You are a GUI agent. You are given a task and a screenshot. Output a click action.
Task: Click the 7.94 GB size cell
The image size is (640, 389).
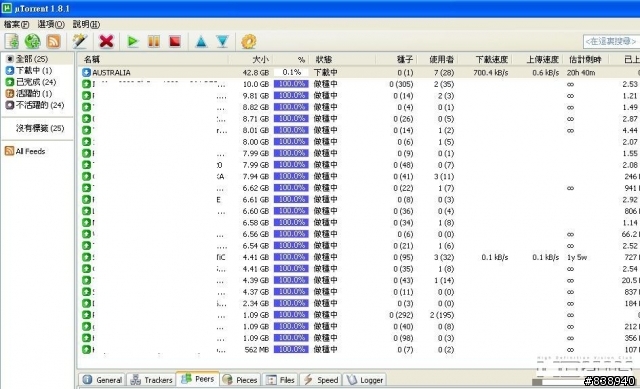click(x=256, y=176)
